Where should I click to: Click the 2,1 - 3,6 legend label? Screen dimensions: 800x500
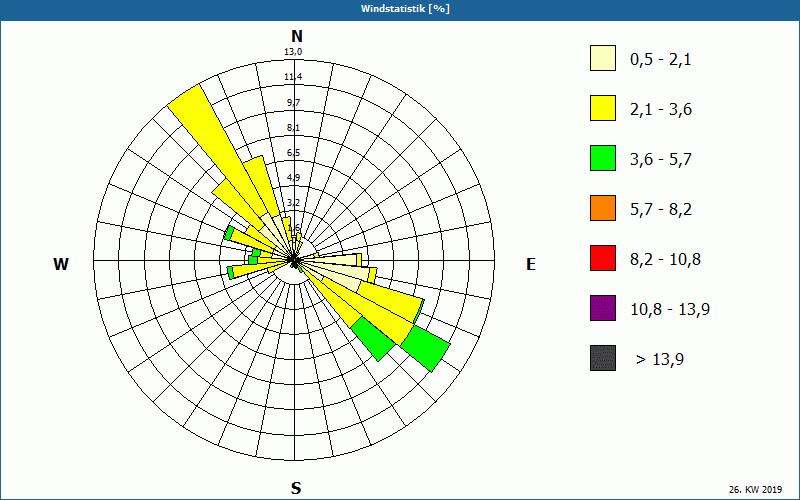coord(661,110)
